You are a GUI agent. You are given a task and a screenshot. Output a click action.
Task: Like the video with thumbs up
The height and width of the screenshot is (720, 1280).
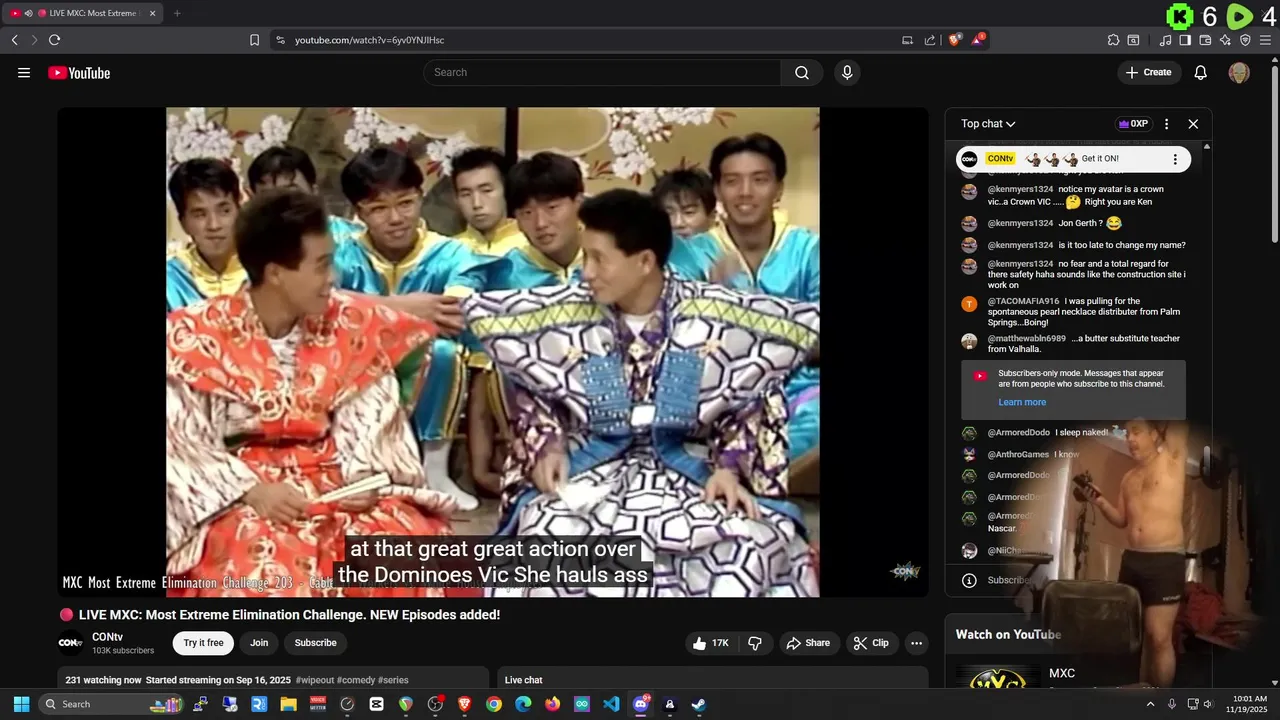click(x=700, y=643)
